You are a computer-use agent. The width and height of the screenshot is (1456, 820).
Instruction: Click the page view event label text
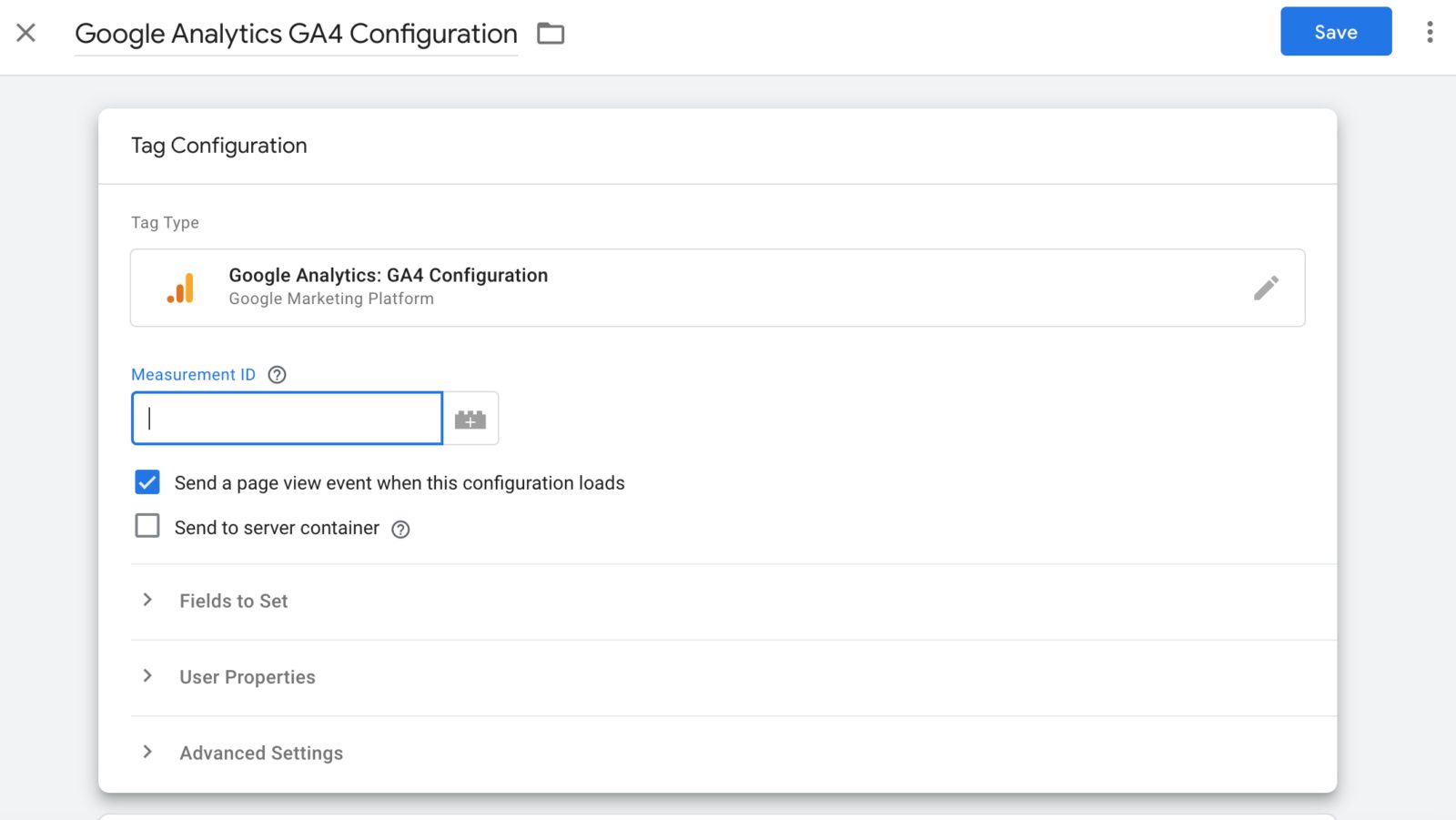coord(399,483)
